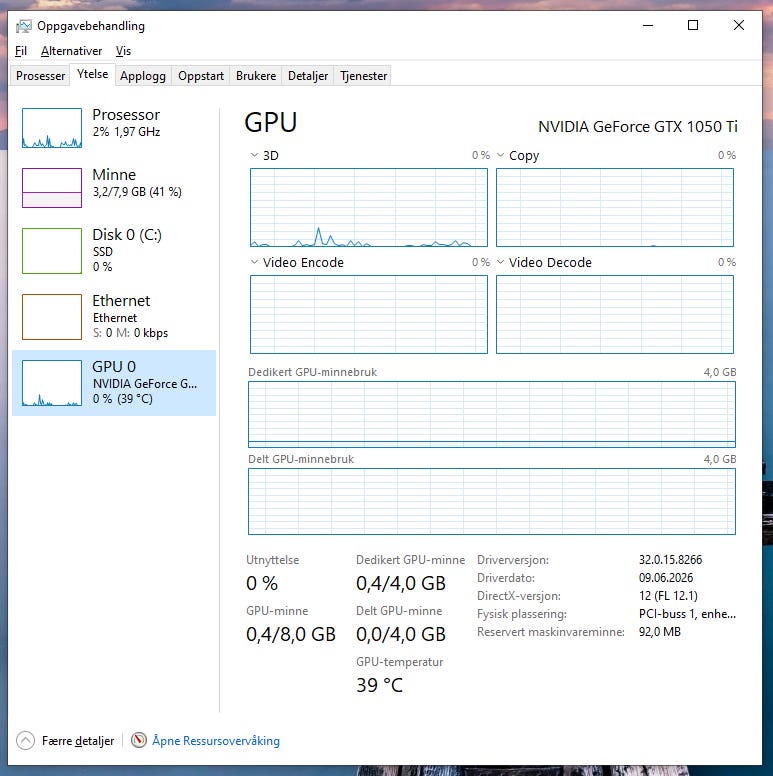The image size is (773, 776).
Task: Click Åpne Ressursovervåking link
Action: [x=216, y=741]
